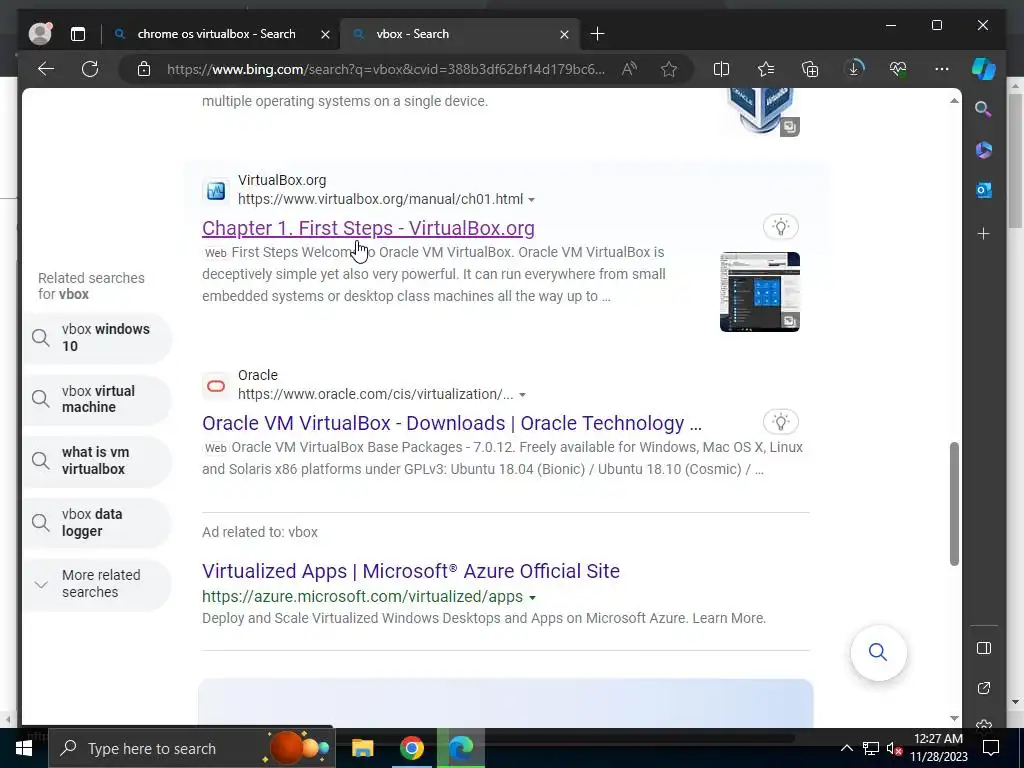Open a new tab with plus button
Viewport: 1024px width, 768px height.
tap(597, 34)
